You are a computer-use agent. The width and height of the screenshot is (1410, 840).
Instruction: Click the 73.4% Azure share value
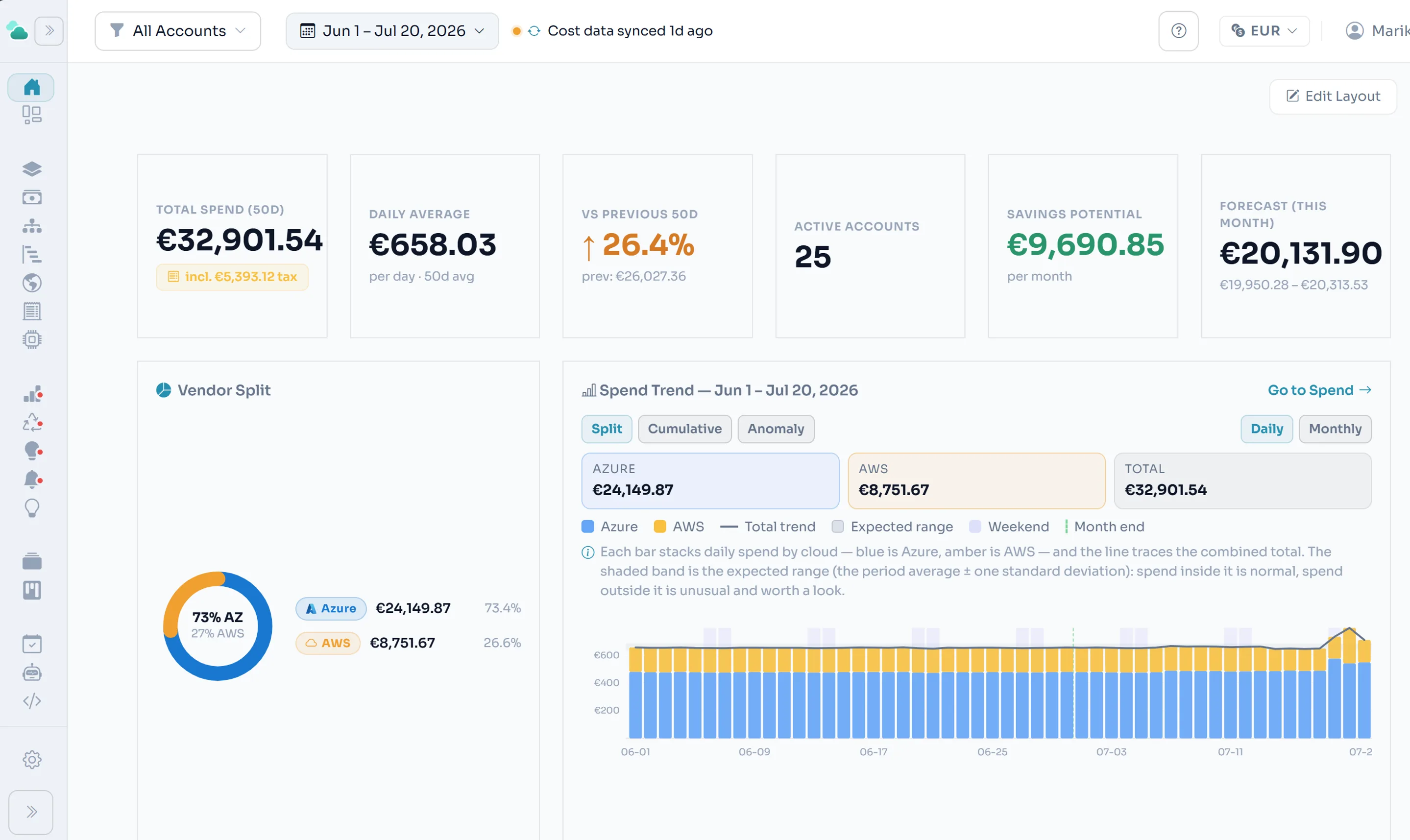pyautogui.click(x=503, y=608)
